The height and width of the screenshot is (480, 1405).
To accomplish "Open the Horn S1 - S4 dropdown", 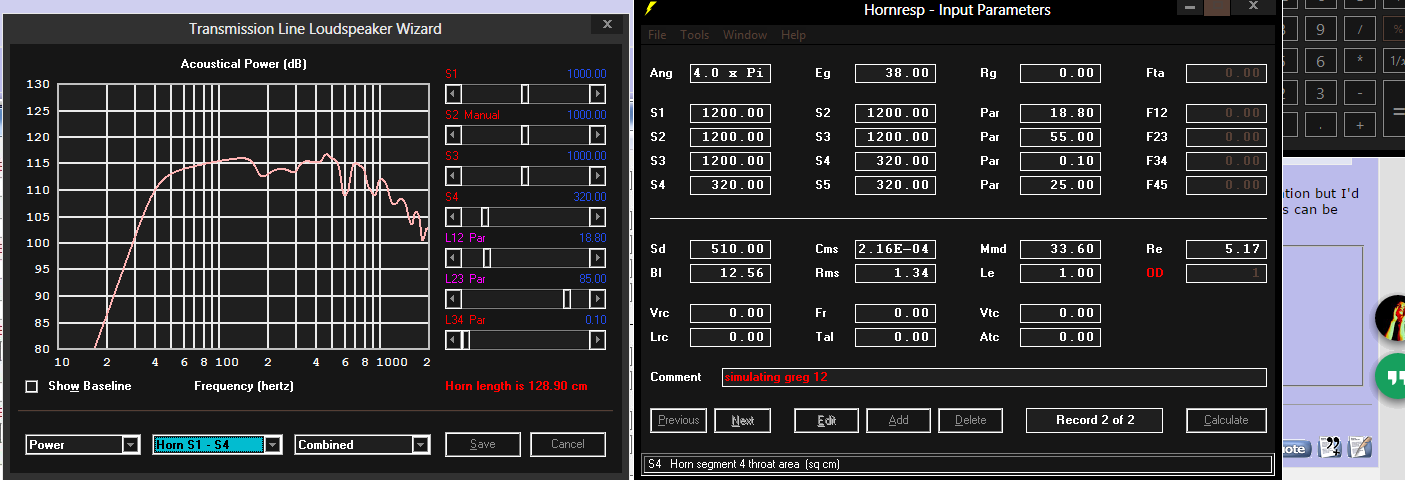I will pos(217,445).
